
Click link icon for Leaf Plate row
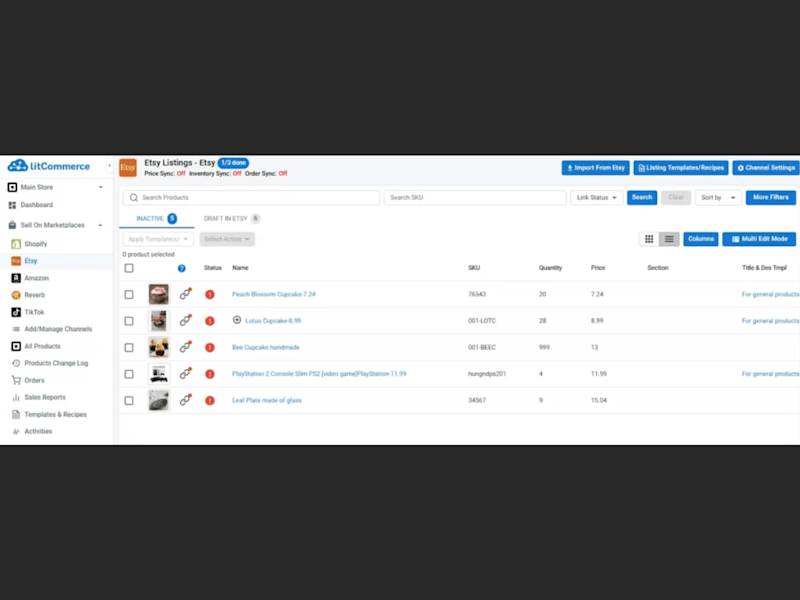185,400
